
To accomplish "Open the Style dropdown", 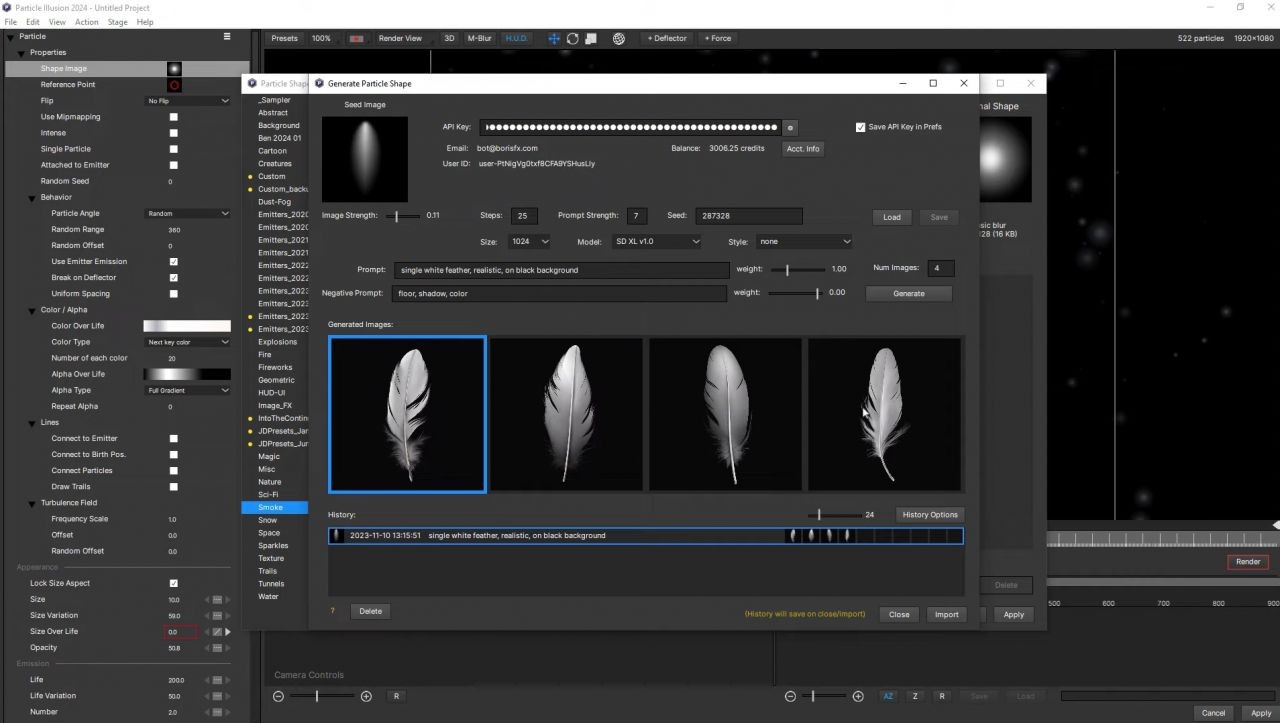I will tap(803, 242).
